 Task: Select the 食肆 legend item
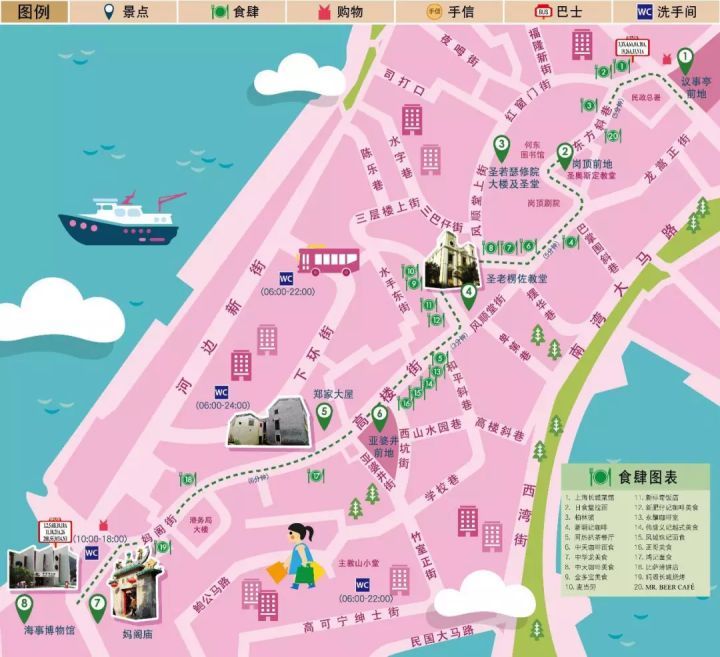(x=242, y=12)
